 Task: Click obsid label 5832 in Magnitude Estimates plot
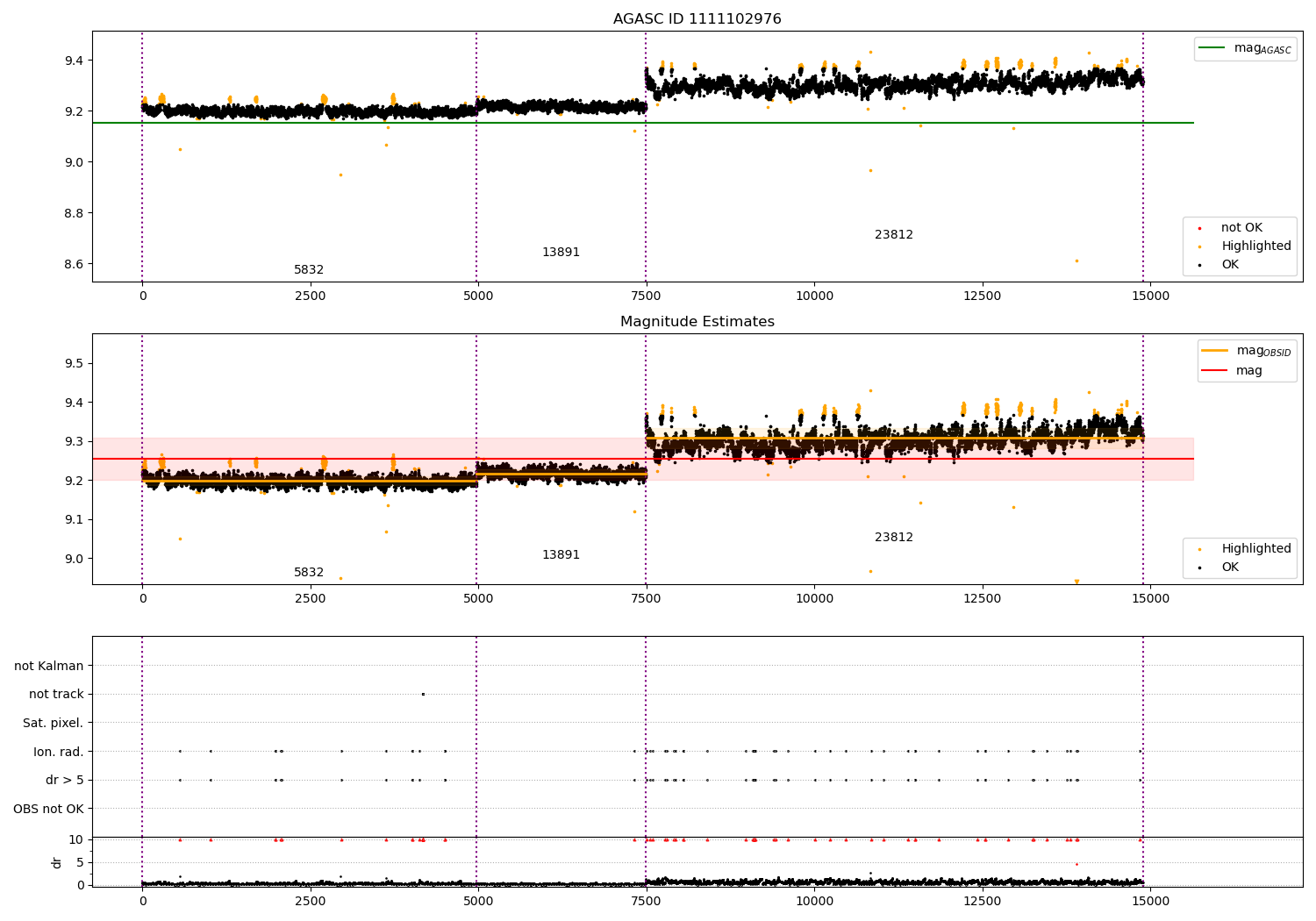click(309, 573)
